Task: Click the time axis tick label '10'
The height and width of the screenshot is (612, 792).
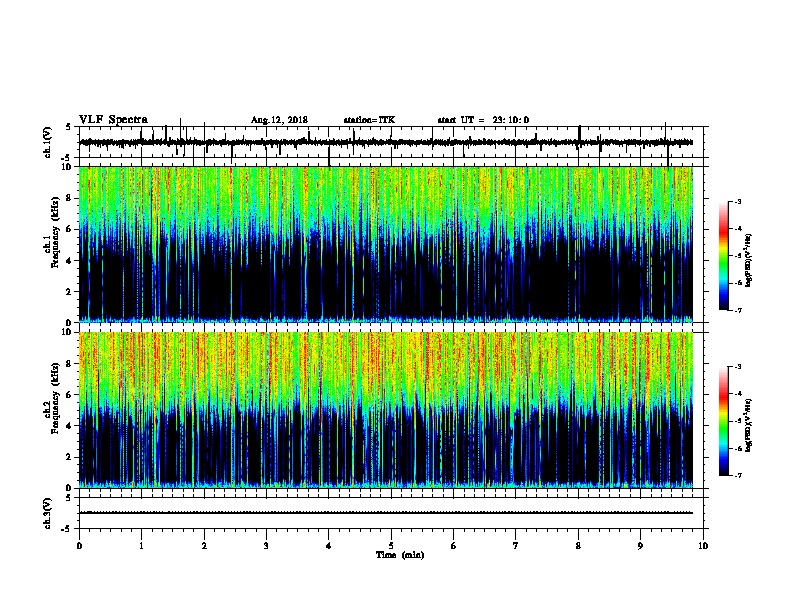Action: pos(703,546)
